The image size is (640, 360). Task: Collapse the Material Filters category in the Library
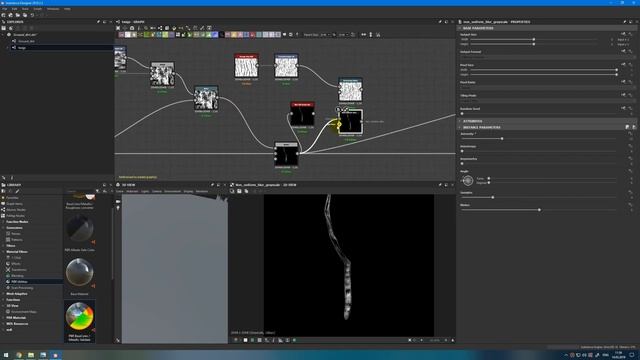point(3,252)
